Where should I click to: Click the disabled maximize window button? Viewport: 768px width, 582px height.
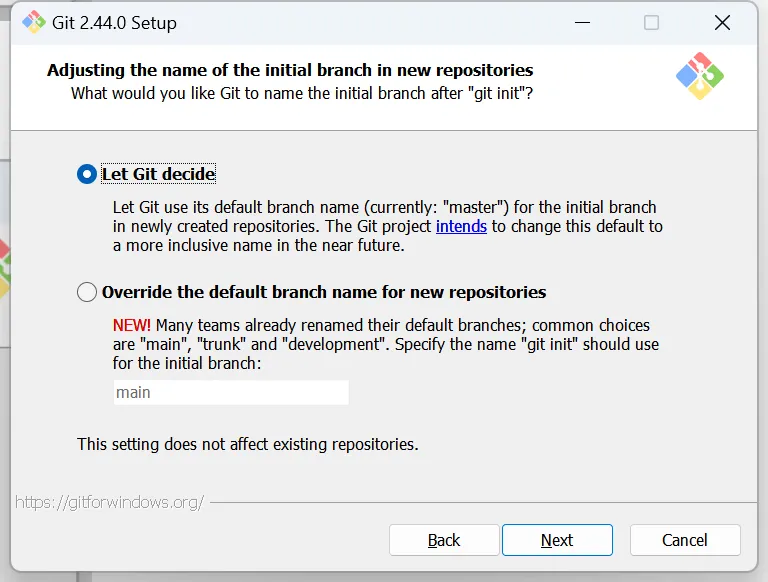(x=651, y=22)
